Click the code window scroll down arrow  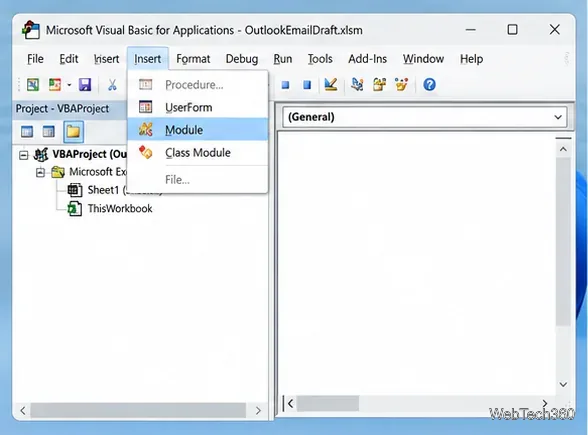coord(563,384)
